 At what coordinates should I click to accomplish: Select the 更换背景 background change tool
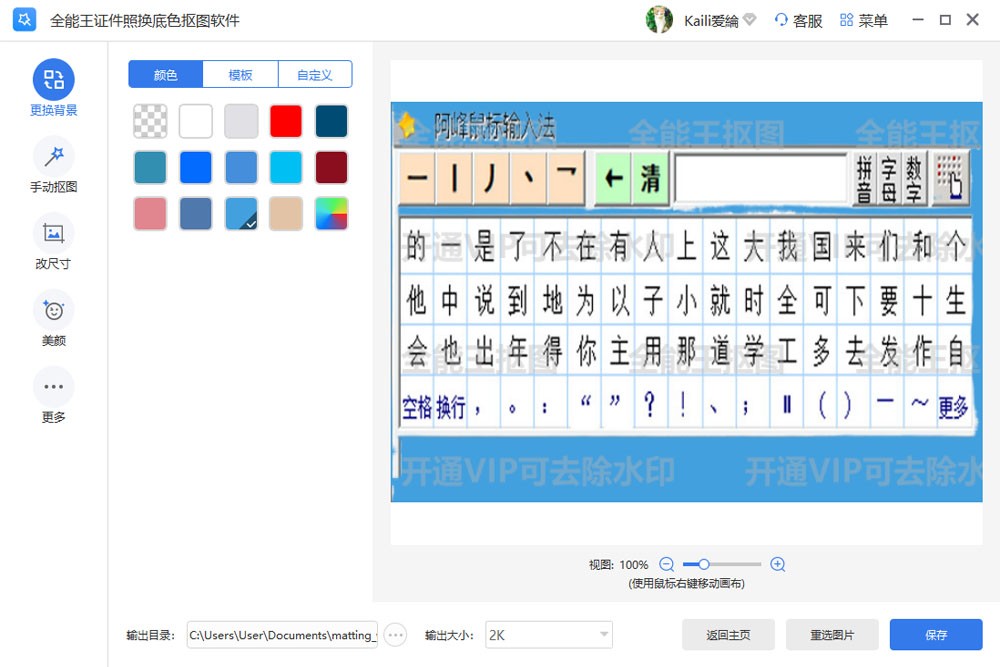pos(53,79)
